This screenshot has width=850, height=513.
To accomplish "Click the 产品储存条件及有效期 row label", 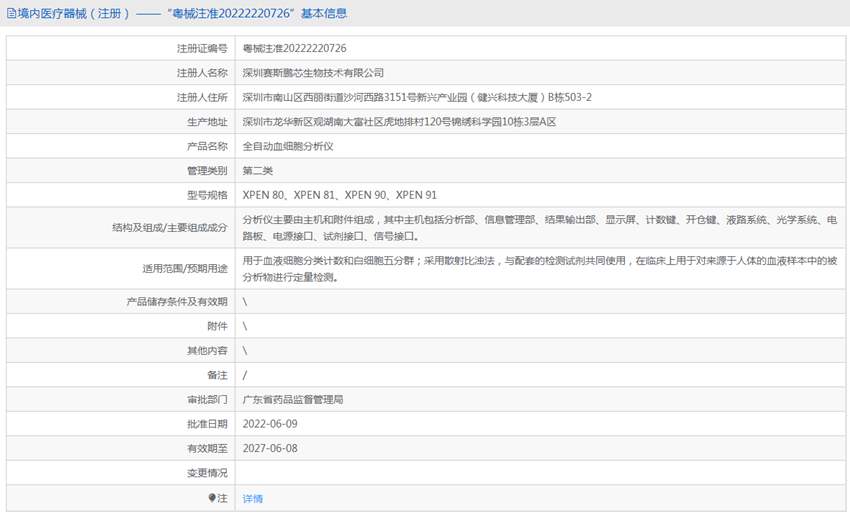I will (x=177, y=301).
